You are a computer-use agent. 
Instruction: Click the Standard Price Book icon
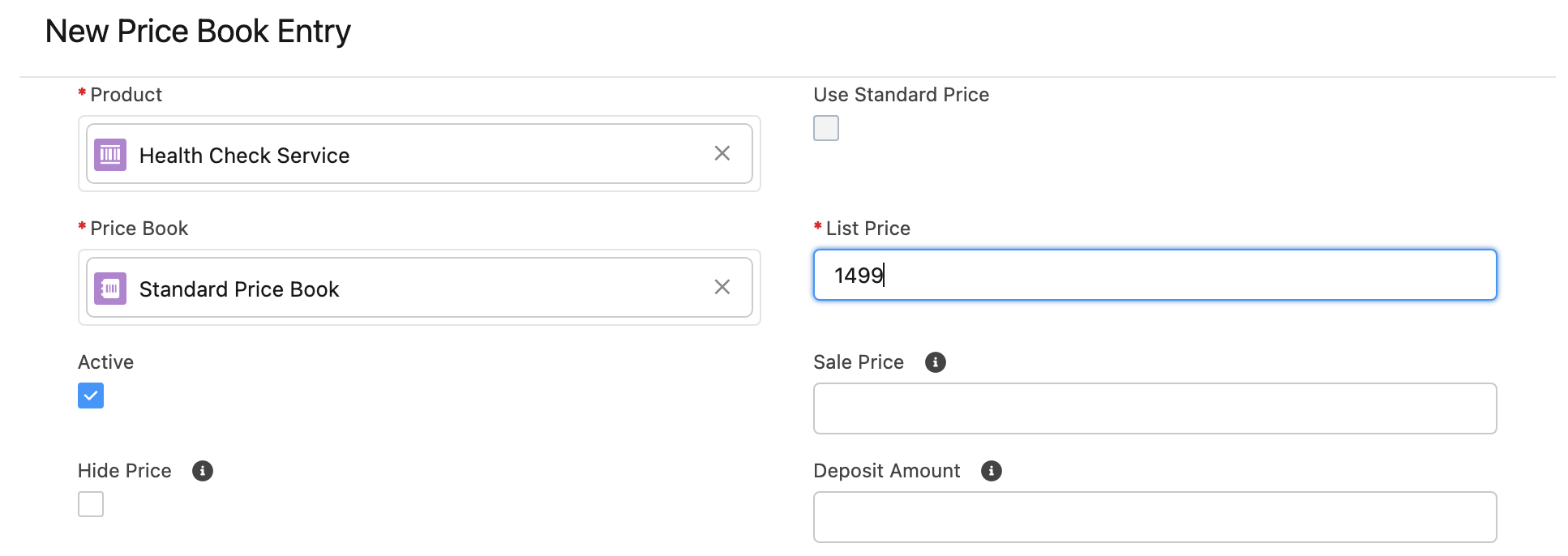point(110,288)
